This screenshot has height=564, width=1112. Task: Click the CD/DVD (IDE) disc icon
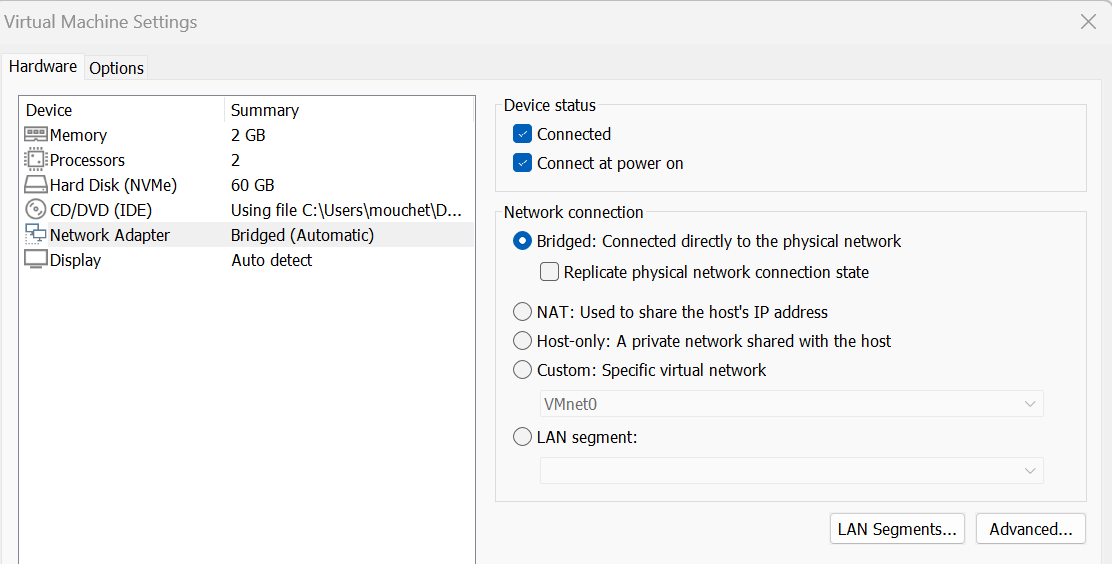pyautogui.click(x=36, y=210)
